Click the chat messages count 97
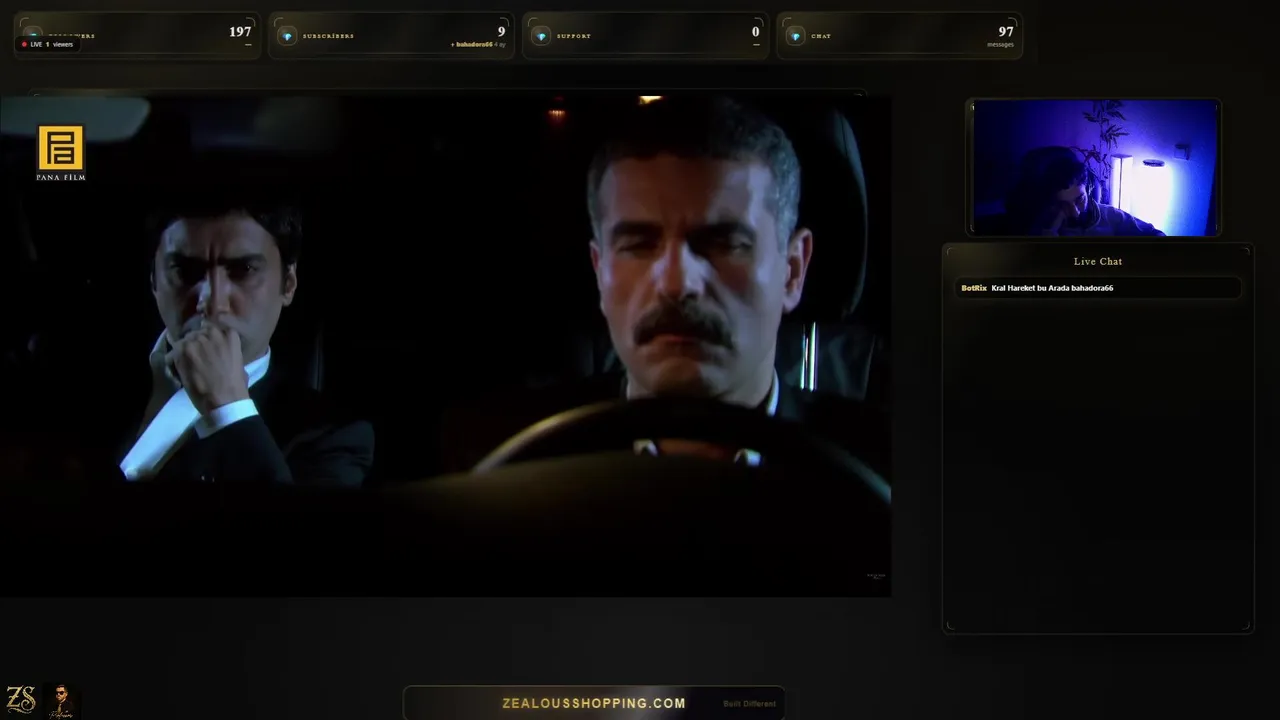The image size is (1280, 720). point(1006,32)
